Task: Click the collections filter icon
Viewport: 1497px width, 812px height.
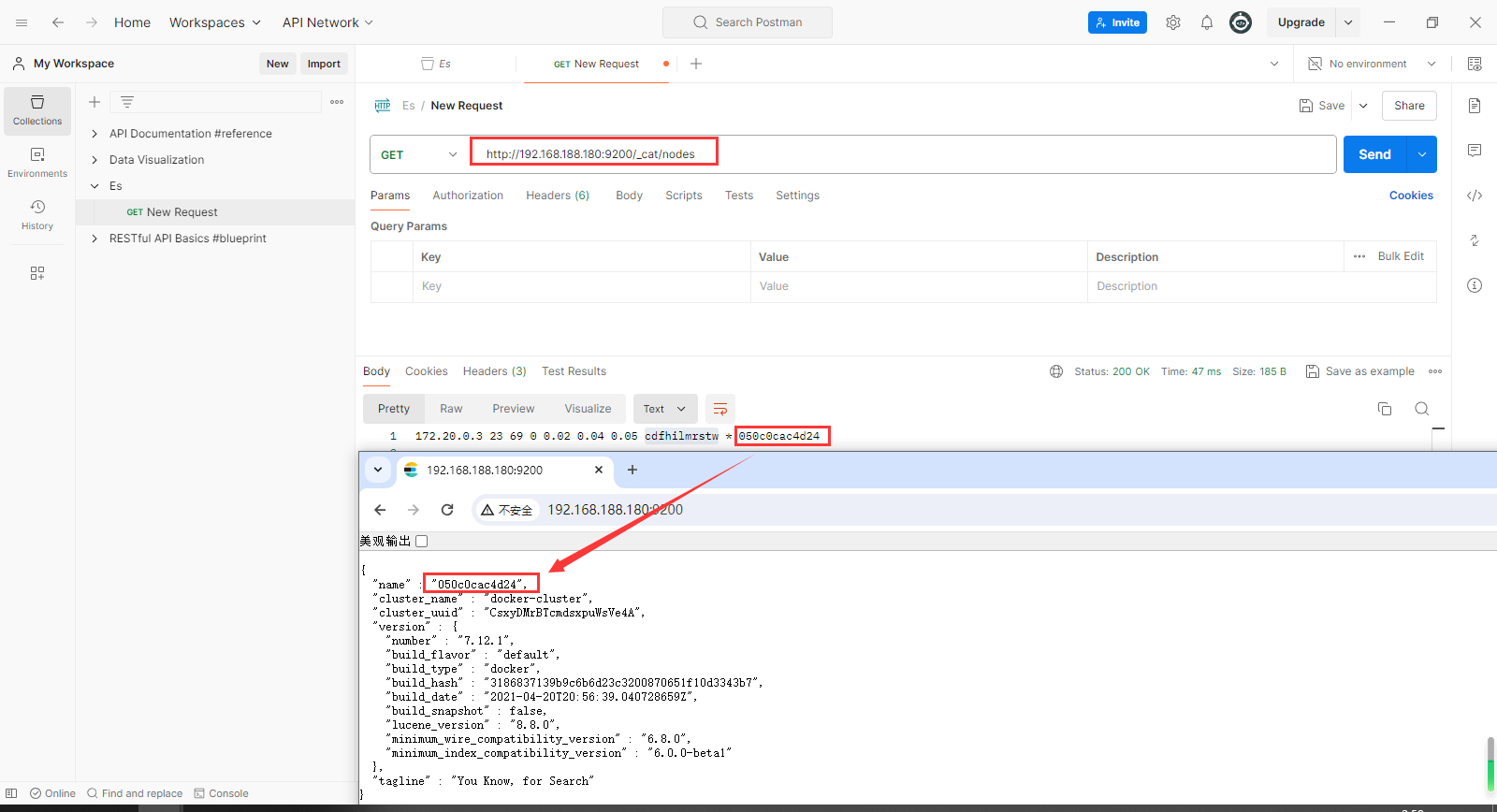Action: click(127, 102)
